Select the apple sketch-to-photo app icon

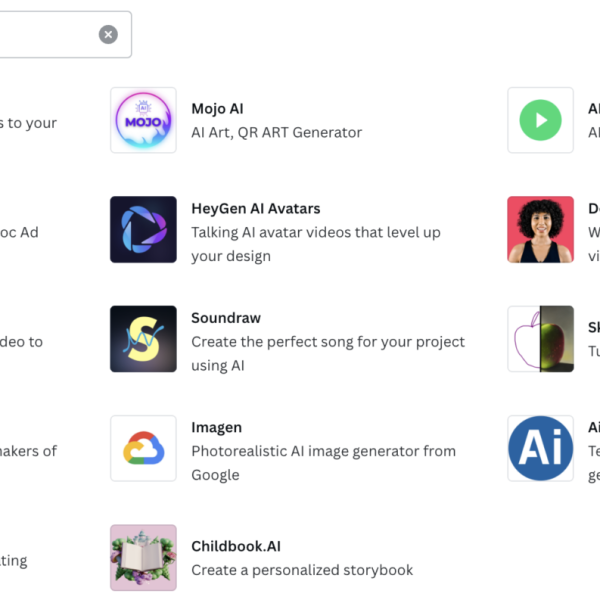[x=540, y=339]
